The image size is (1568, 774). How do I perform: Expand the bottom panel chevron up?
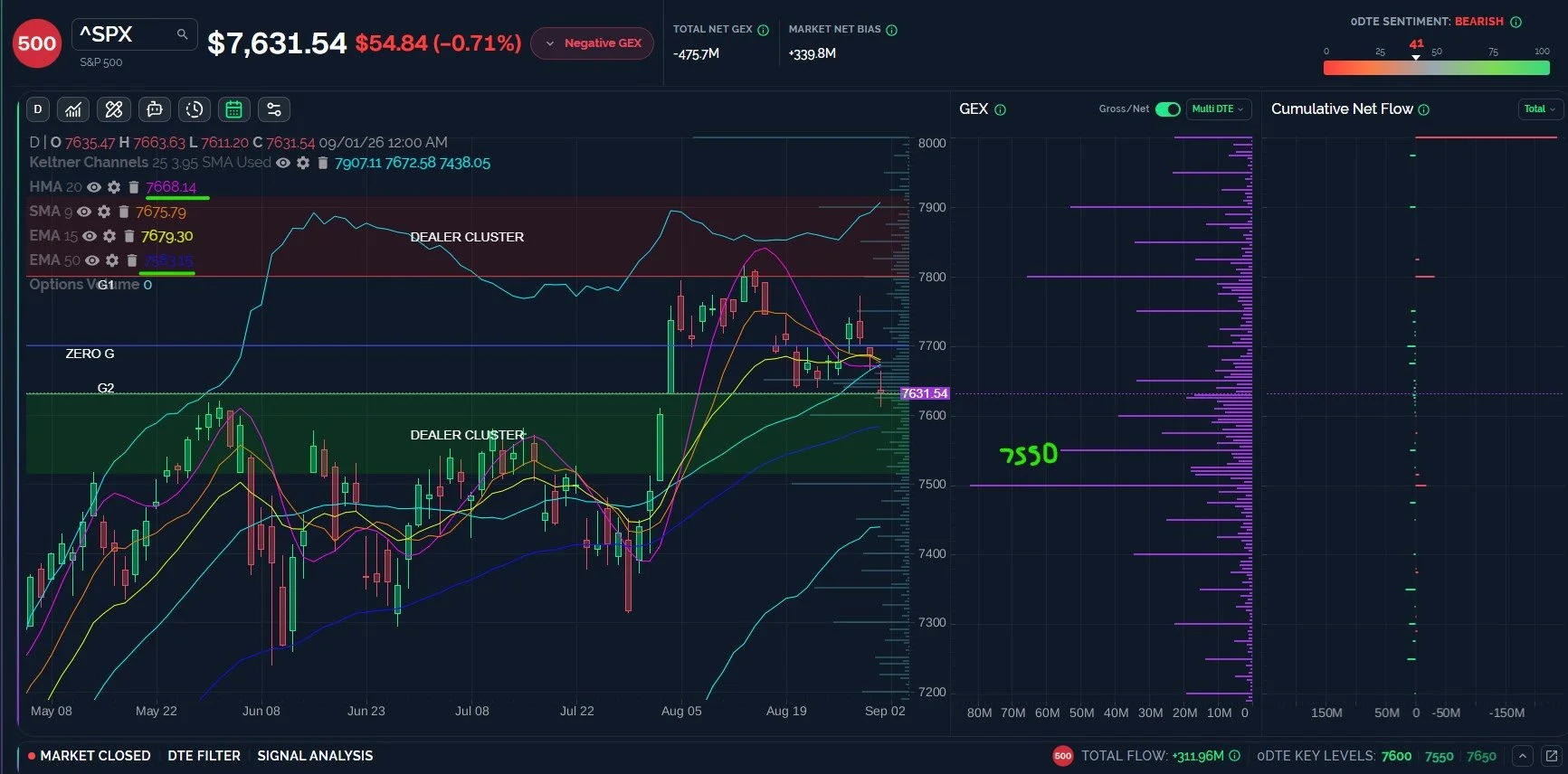click(x=1523, y=756)
